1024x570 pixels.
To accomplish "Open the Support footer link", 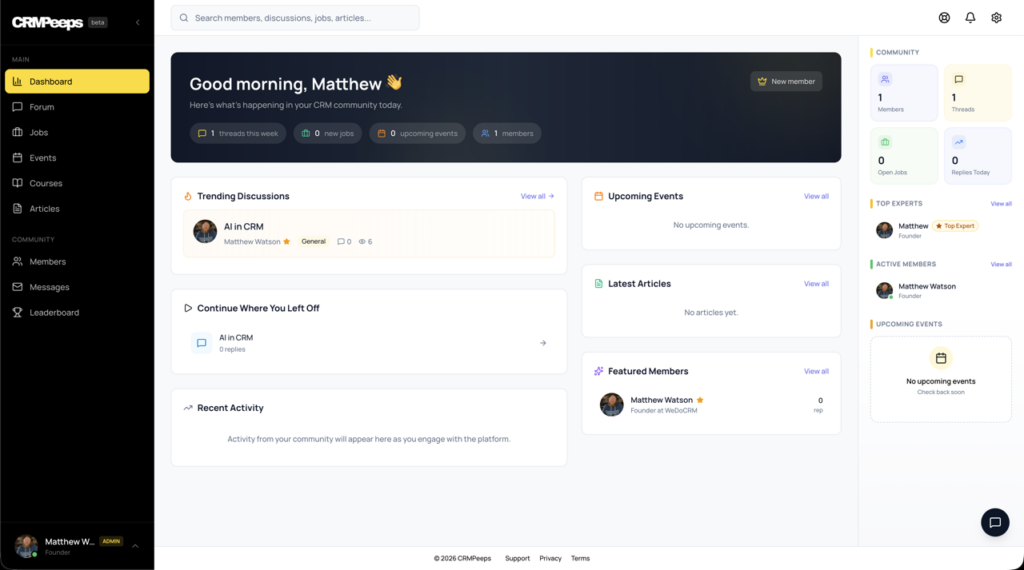I will click(517, 558).
